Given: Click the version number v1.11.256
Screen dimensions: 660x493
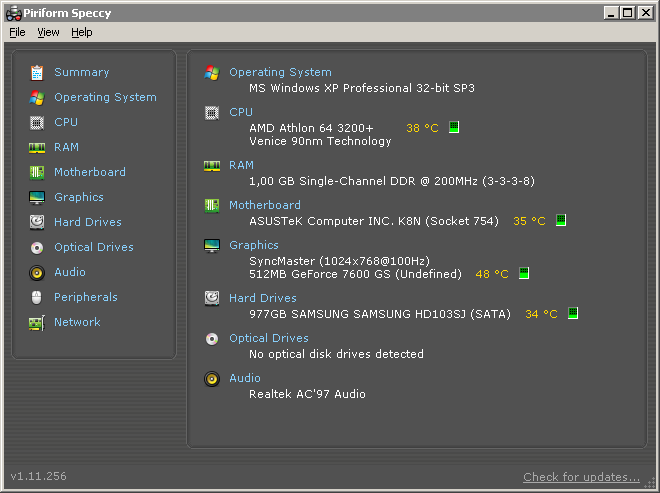Looking at the screenshot, I should click(38, 476).
